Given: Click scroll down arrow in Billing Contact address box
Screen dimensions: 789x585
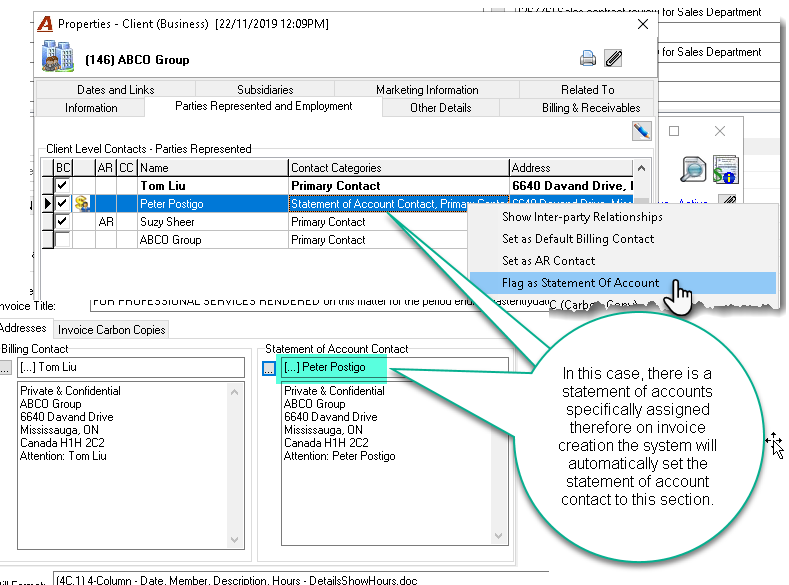Looking at the screenshot, I should click(234, 539).
